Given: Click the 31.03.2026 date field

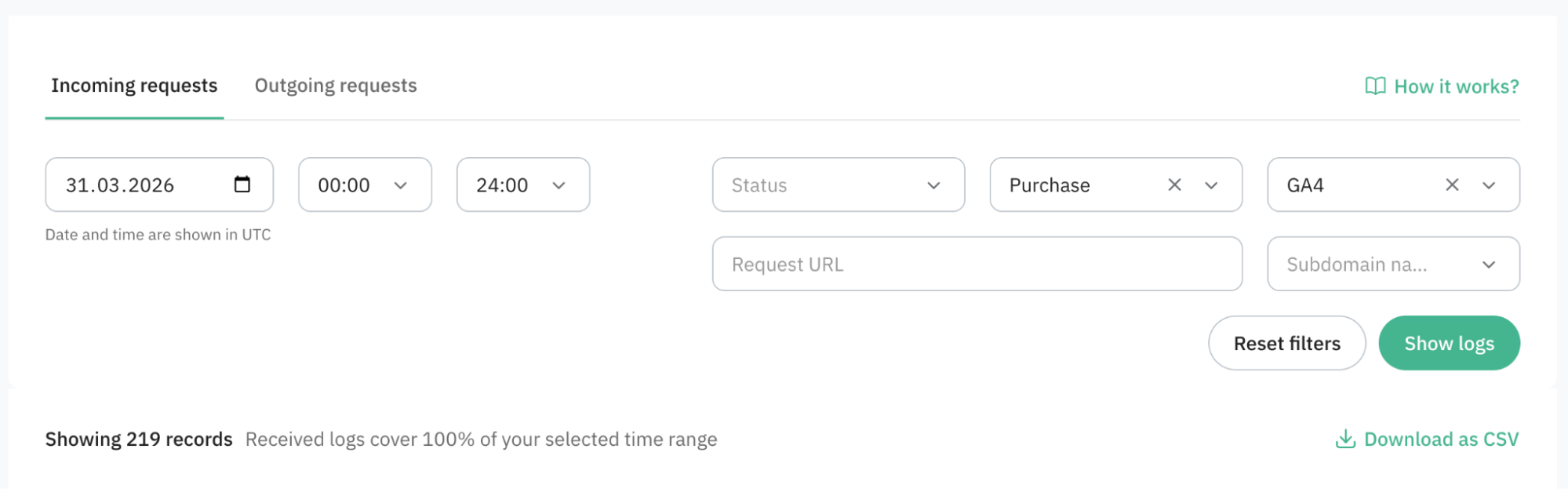Looking at the screenshot, I should pyautogui.click(x=159, y=184).
